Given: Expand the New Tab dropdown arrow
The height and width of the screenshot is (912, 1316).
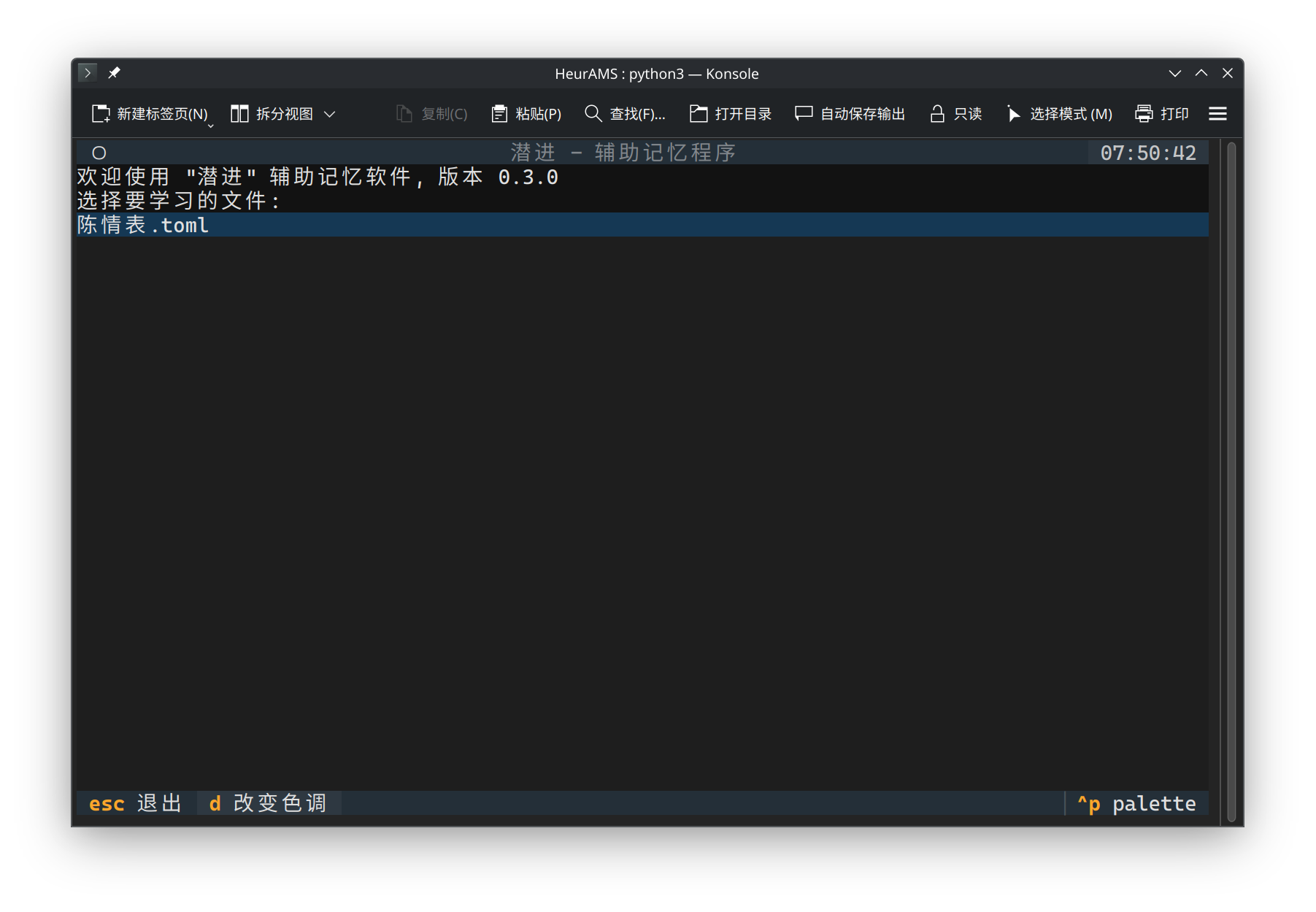Looking at the screenshot, I should pos(211,126).
